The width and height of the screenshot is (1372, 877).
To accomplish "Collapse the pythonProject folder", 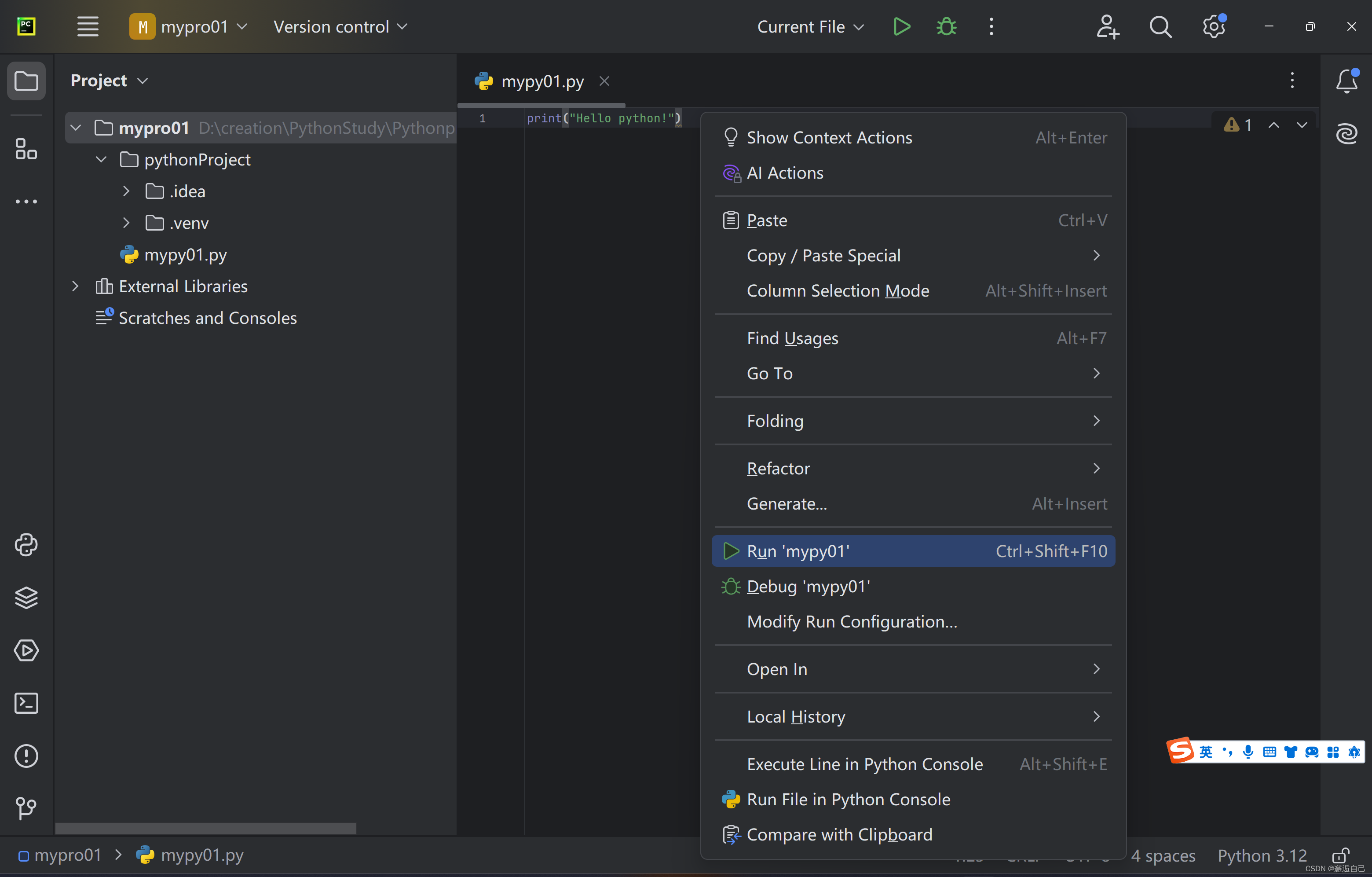I will pyautogui.click(x=102, y=160).
